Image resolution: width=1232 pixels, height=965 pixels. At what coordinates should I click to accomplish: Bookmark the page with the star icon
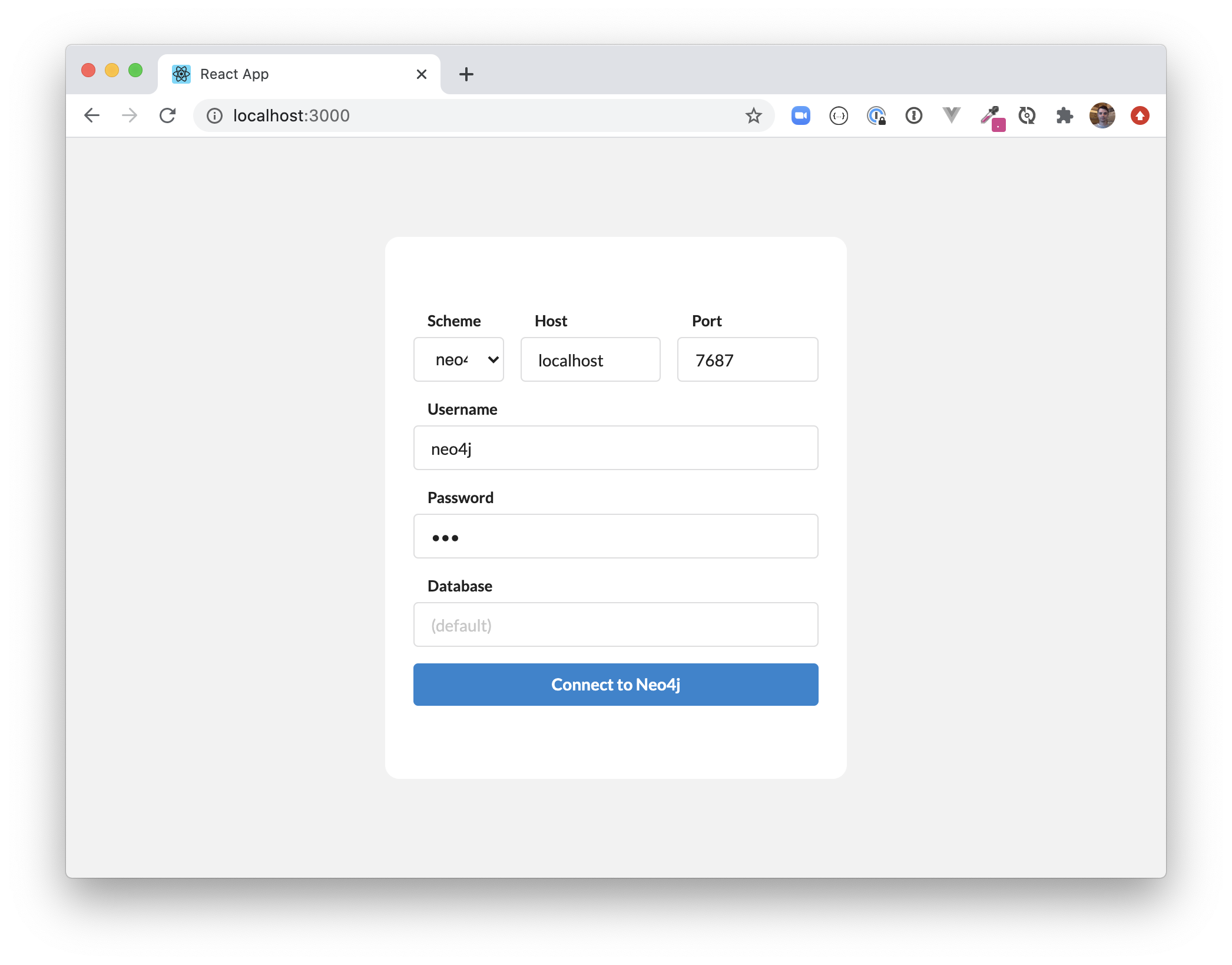pos(753,115)
